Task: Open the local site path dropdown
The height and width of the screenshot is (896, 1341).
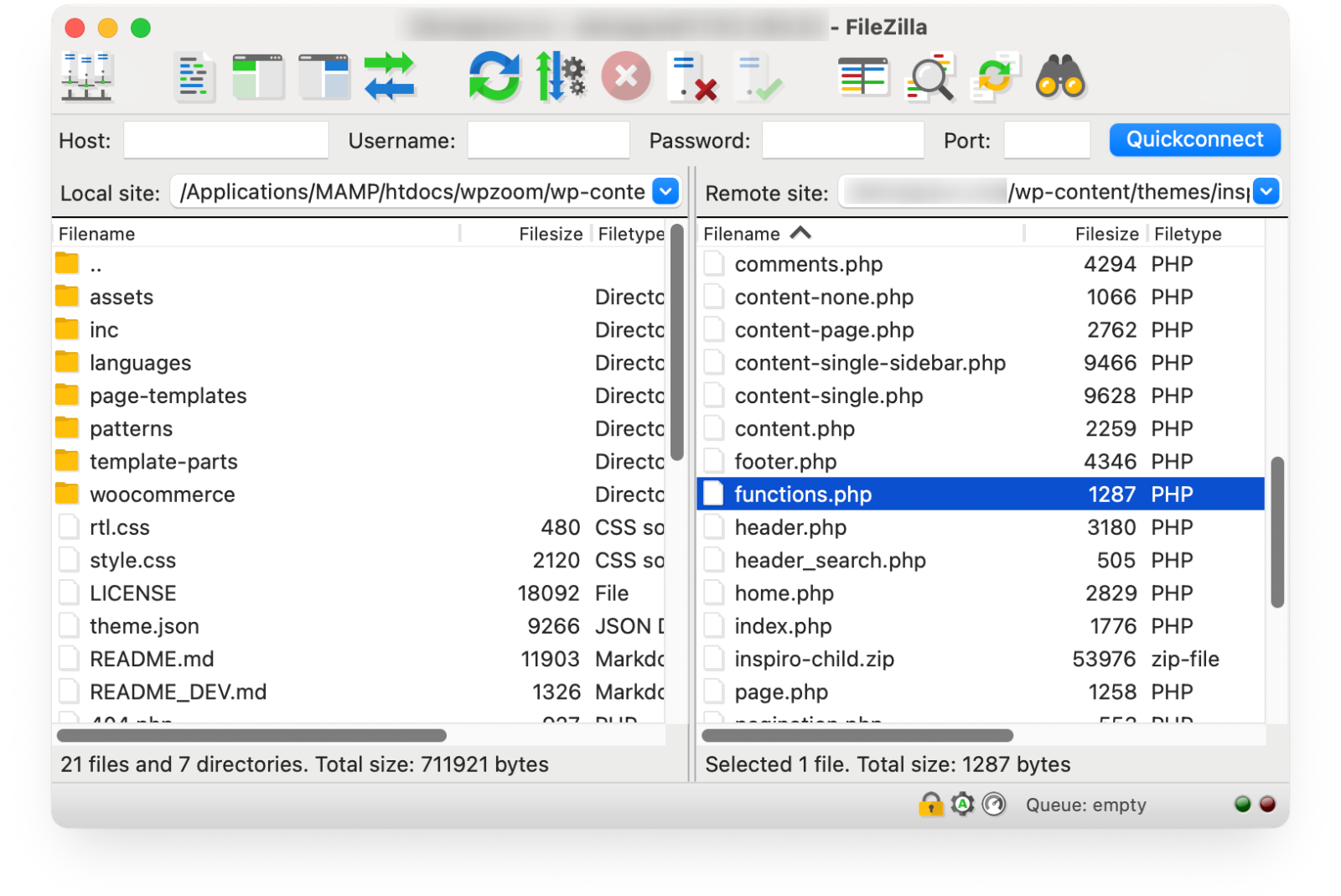Action: click(665, 191)
